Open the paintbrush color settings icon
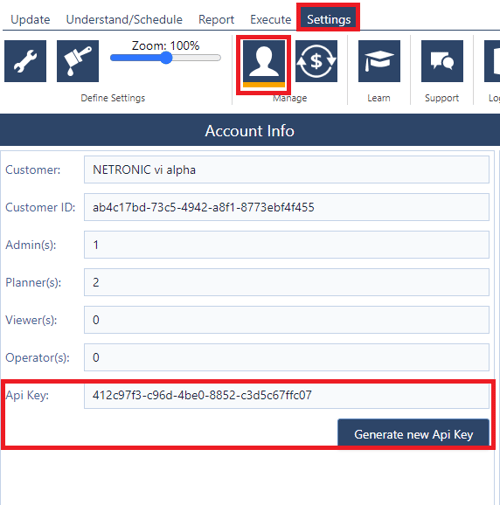 click(x=78, y=61)
